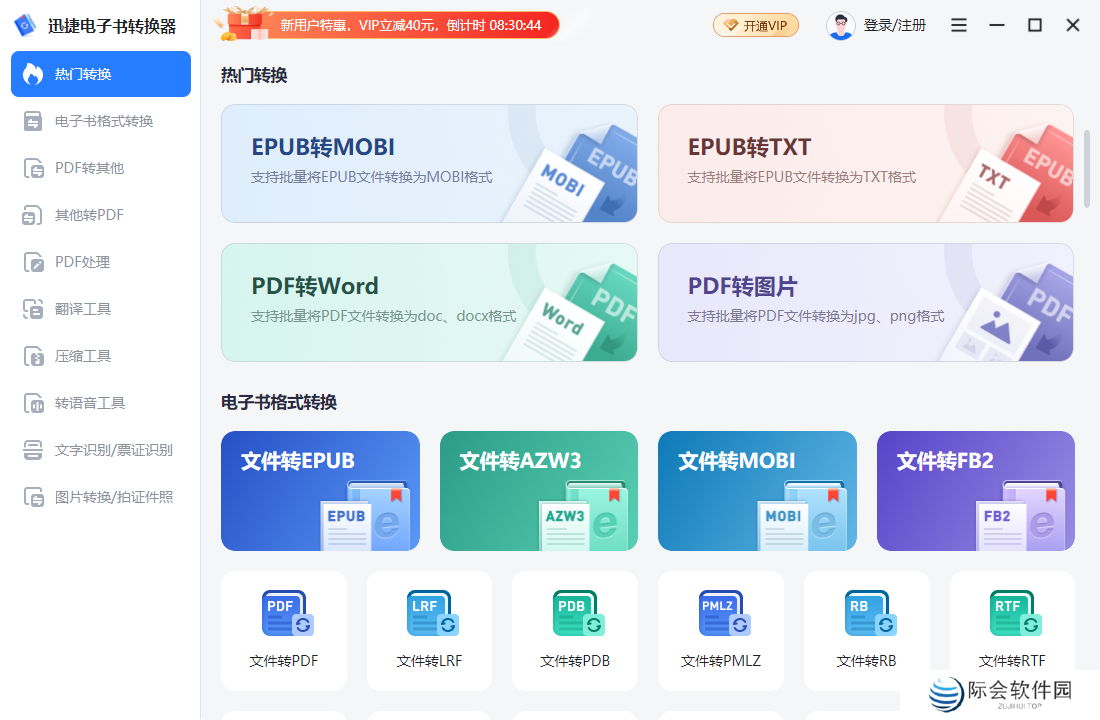Open the hamburger settings menu

[x=958, y=24]
